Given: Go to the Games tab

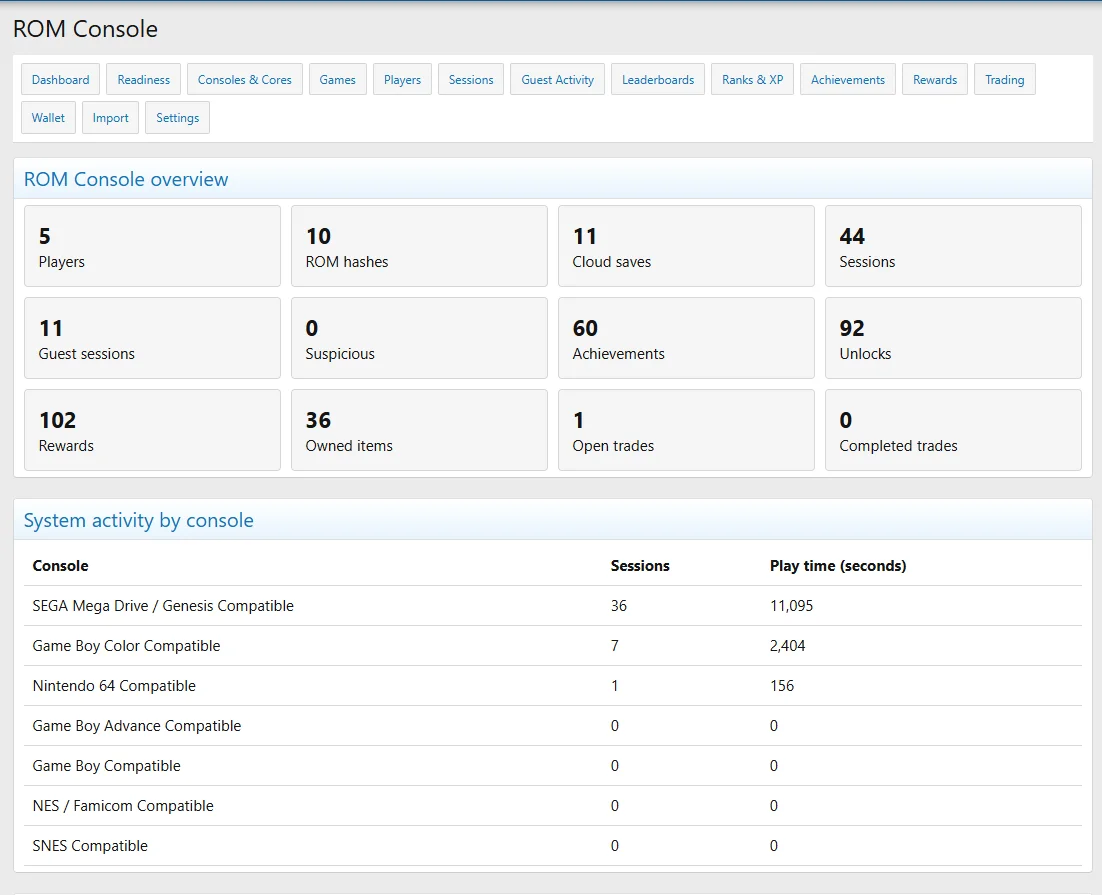Looking at the screenshot, I should pos(337,79).
